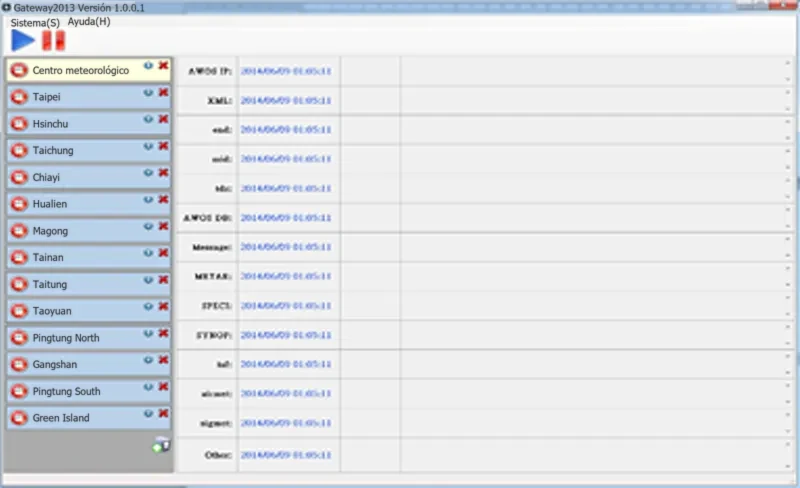Click the blue round icon on Tainan row
The image size is (800, 488).
tap(148, 253)
